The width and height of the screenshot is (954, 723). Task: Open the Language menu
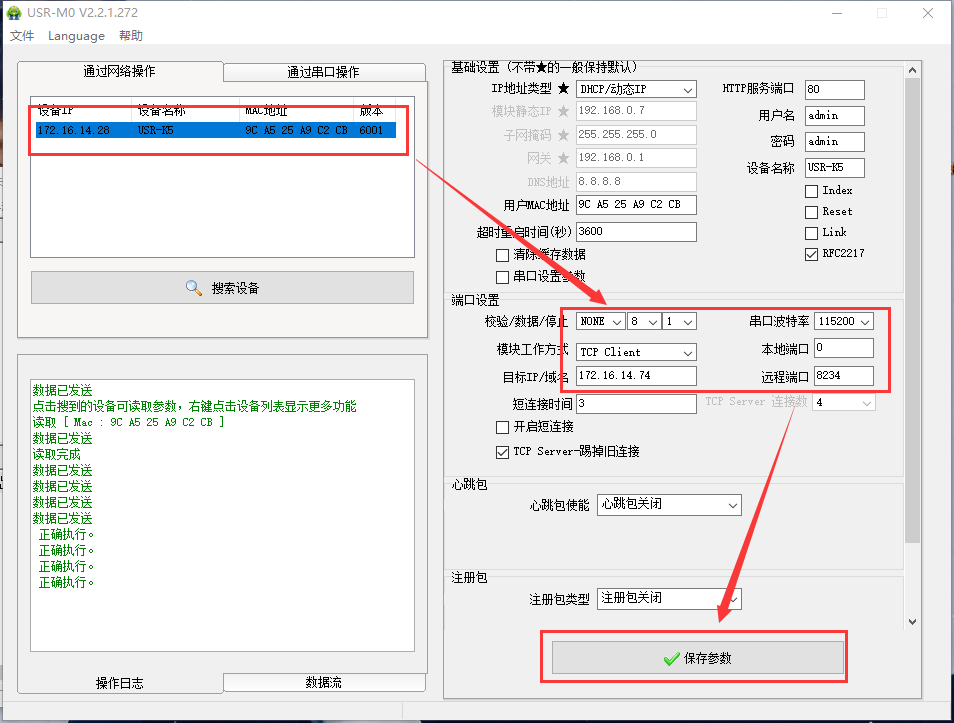(x=76, y=36)
